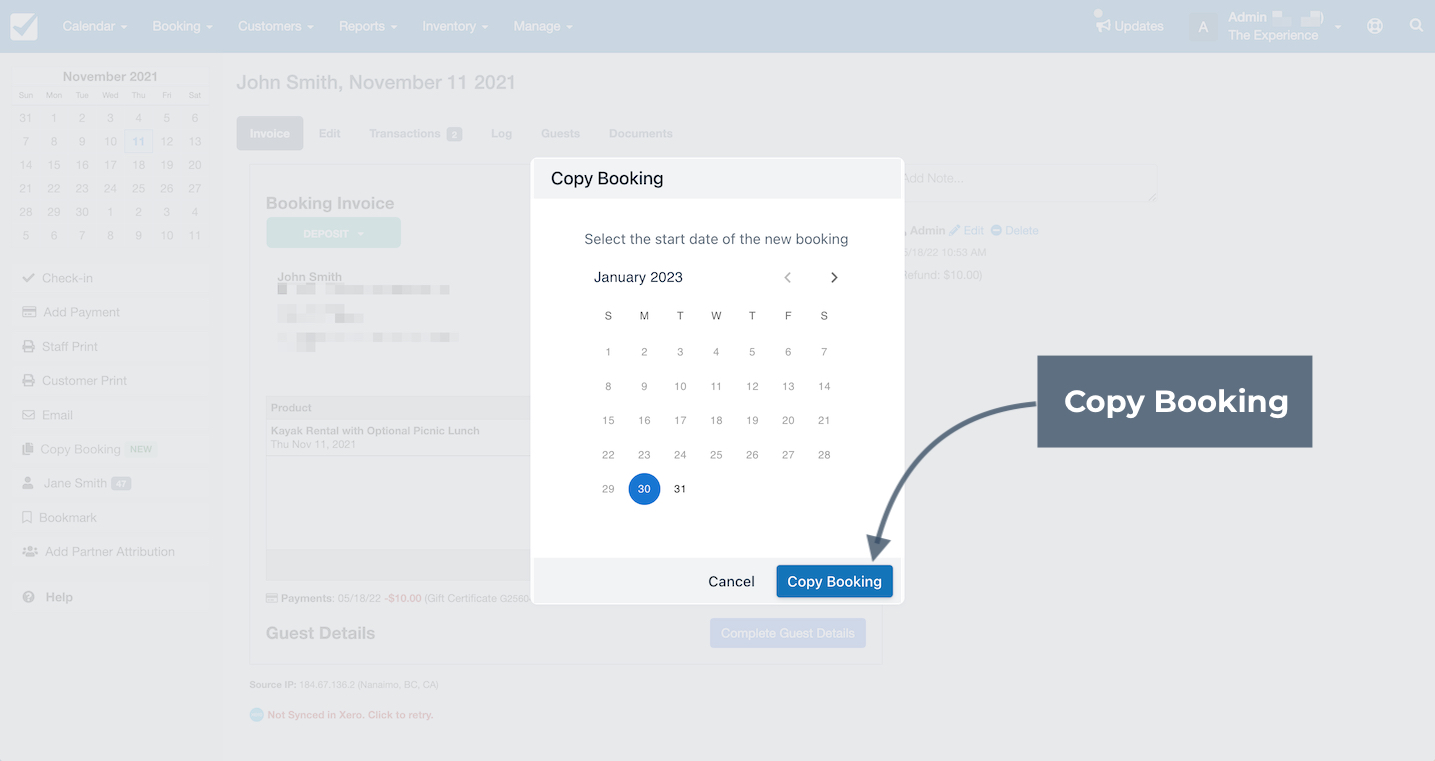Open the search magnifier icon
This screenshot has width=1435, height=761.
pyautogui.click(x=1416, y=26)
